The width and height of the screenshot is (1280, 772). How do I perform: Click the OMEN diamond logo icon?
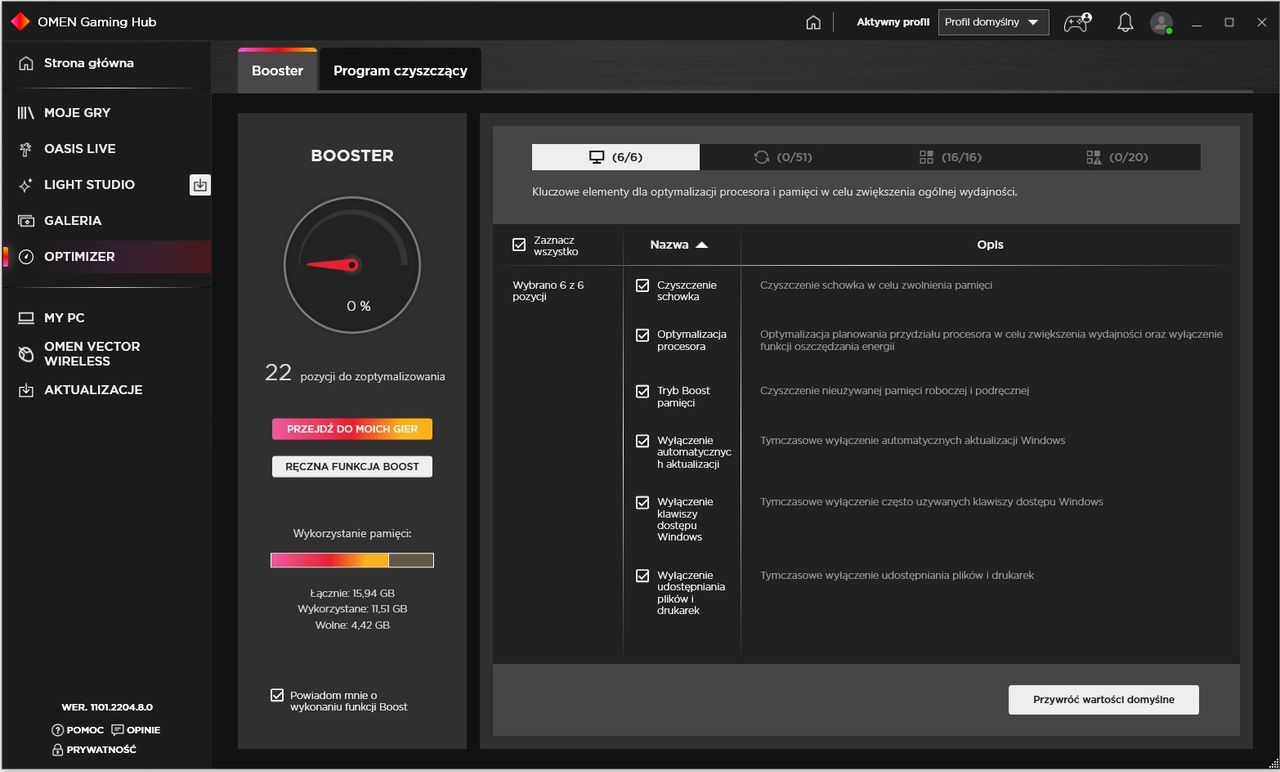tap(20, 21)
